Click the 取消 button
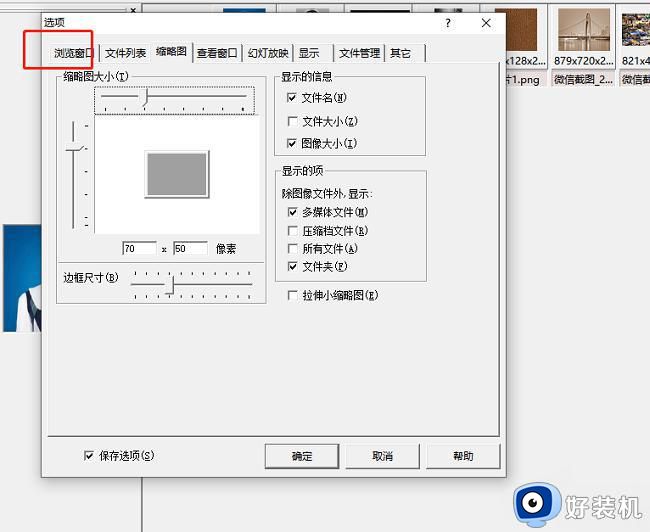 [382, 457]
